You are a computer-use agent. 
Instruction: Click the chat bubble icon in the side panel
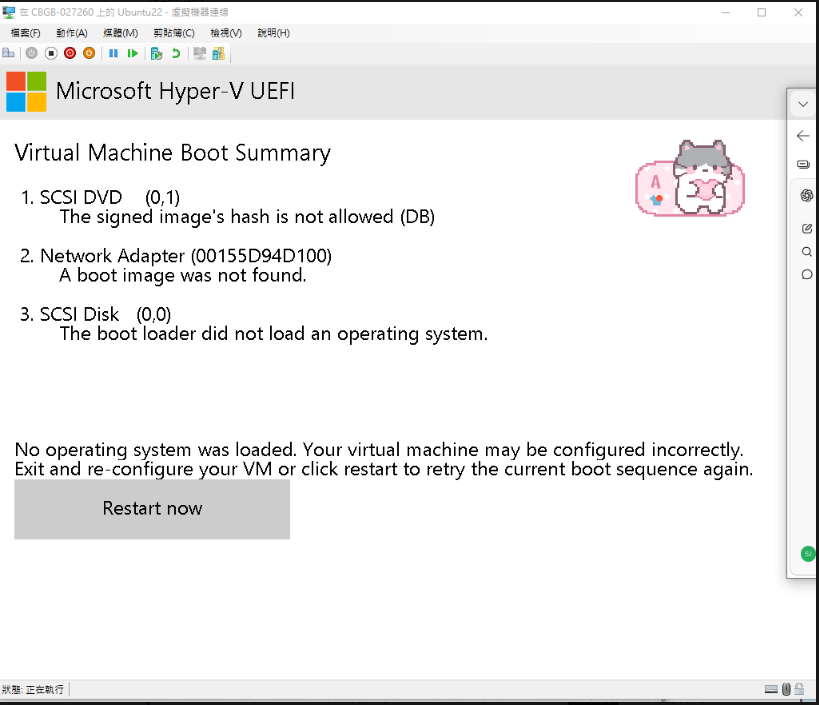coord(806,275)
